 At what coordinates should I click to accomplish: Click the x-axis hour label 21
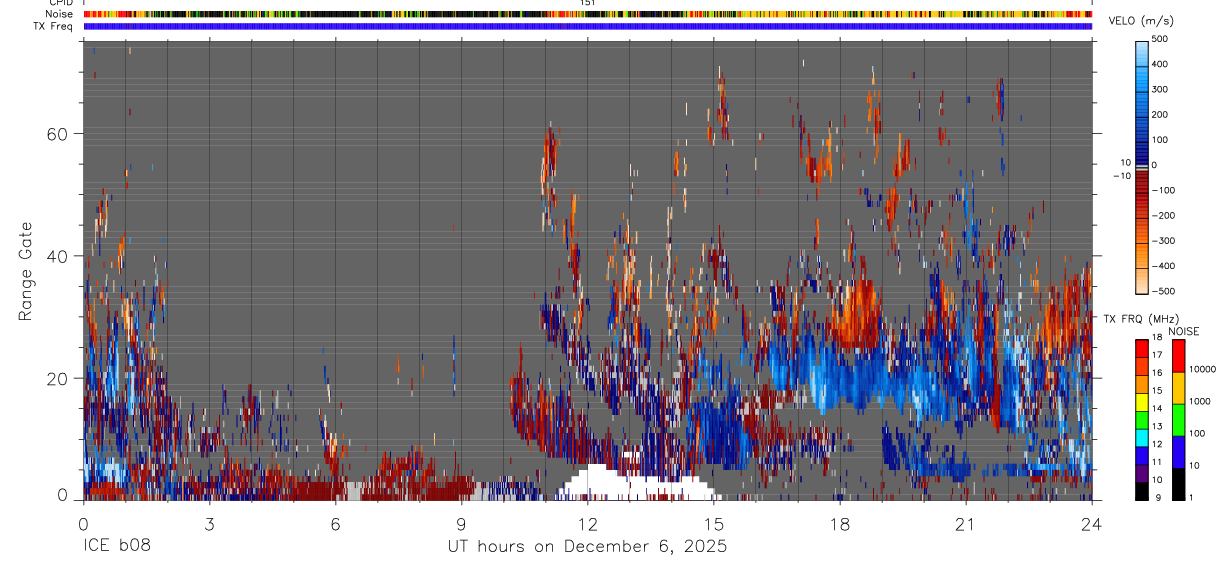click(966, 524)
